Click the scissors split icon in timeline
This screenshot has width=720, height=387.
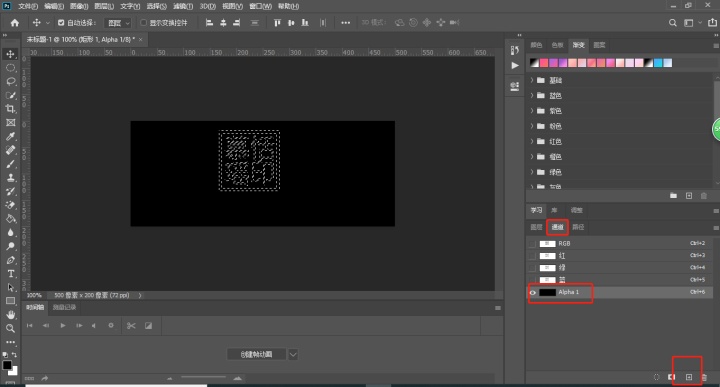coord(131,325)
